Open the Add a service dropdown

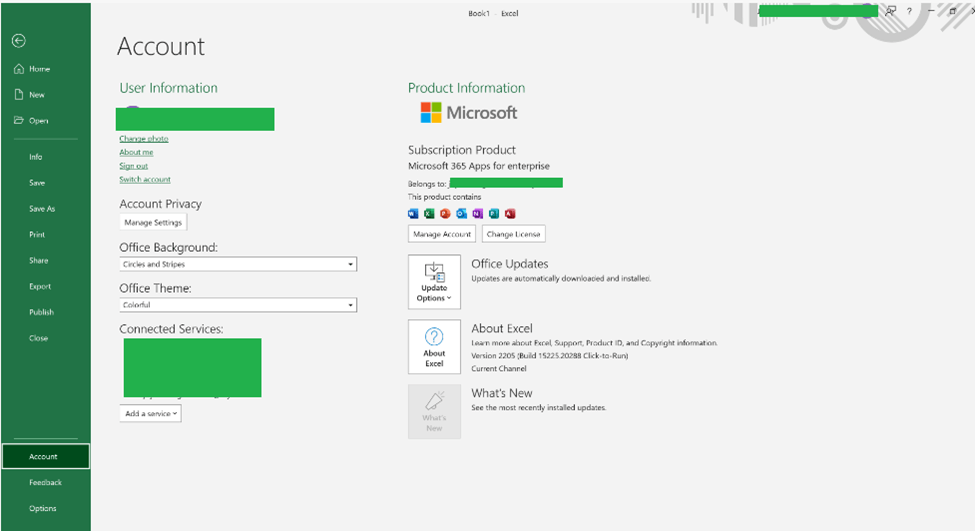[150, 413]
